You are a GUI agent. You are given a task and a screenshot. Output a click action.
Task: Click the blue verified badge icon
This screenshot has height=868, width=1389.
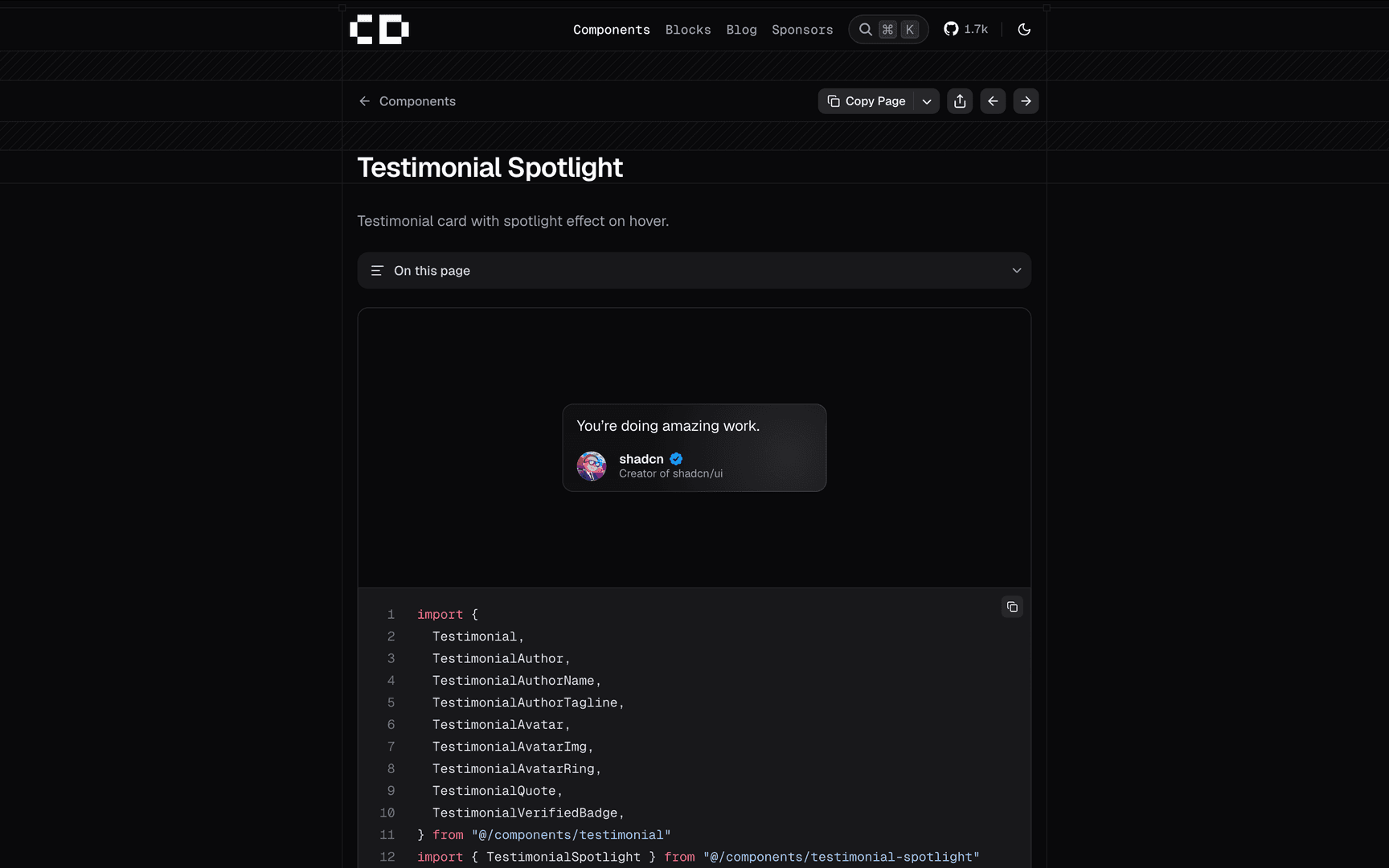click(x=676, y=459)
